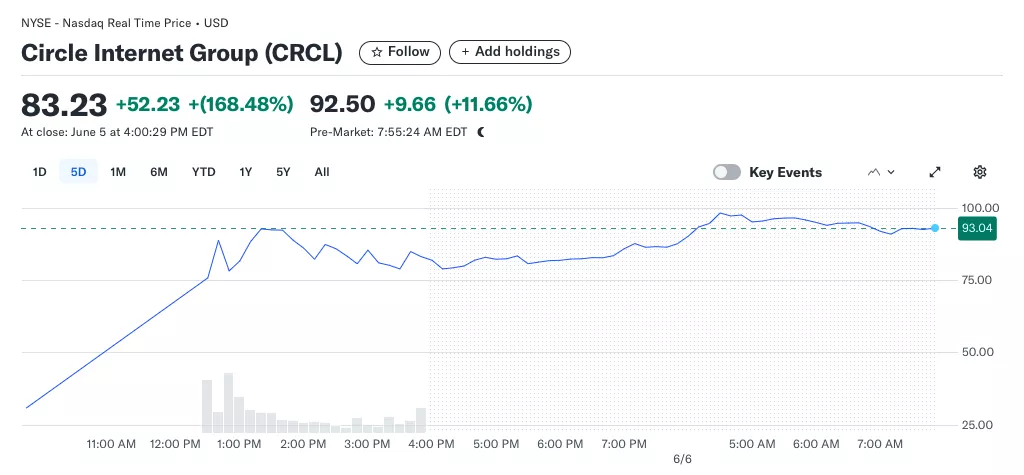The height and width of the screenshot is (475, 1024).
Task: Click the blue current-price dot on chart
Action: tap(935, 228)
